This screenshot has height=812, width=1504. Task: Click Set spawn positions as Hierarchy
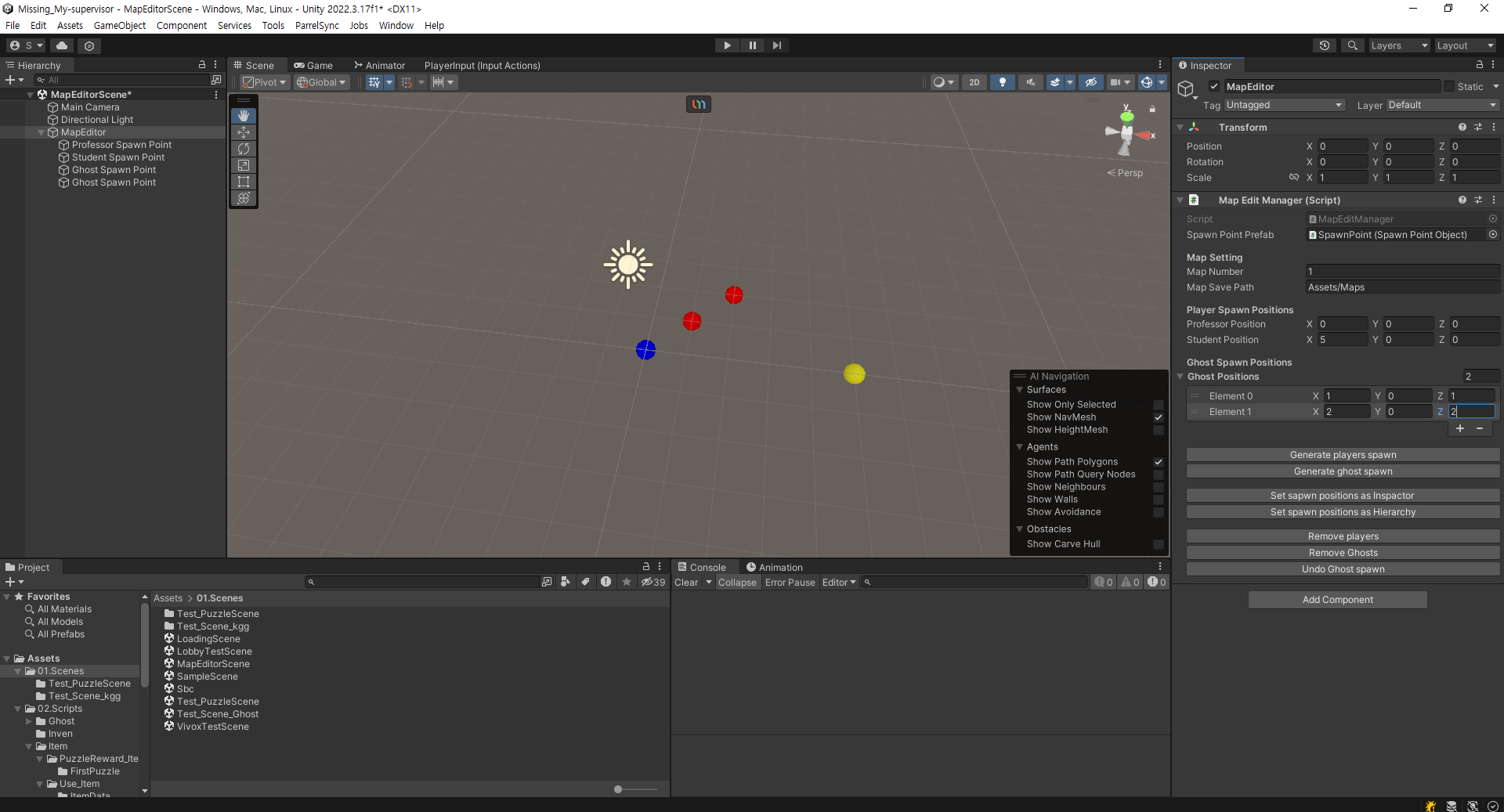click(1343, 512)
